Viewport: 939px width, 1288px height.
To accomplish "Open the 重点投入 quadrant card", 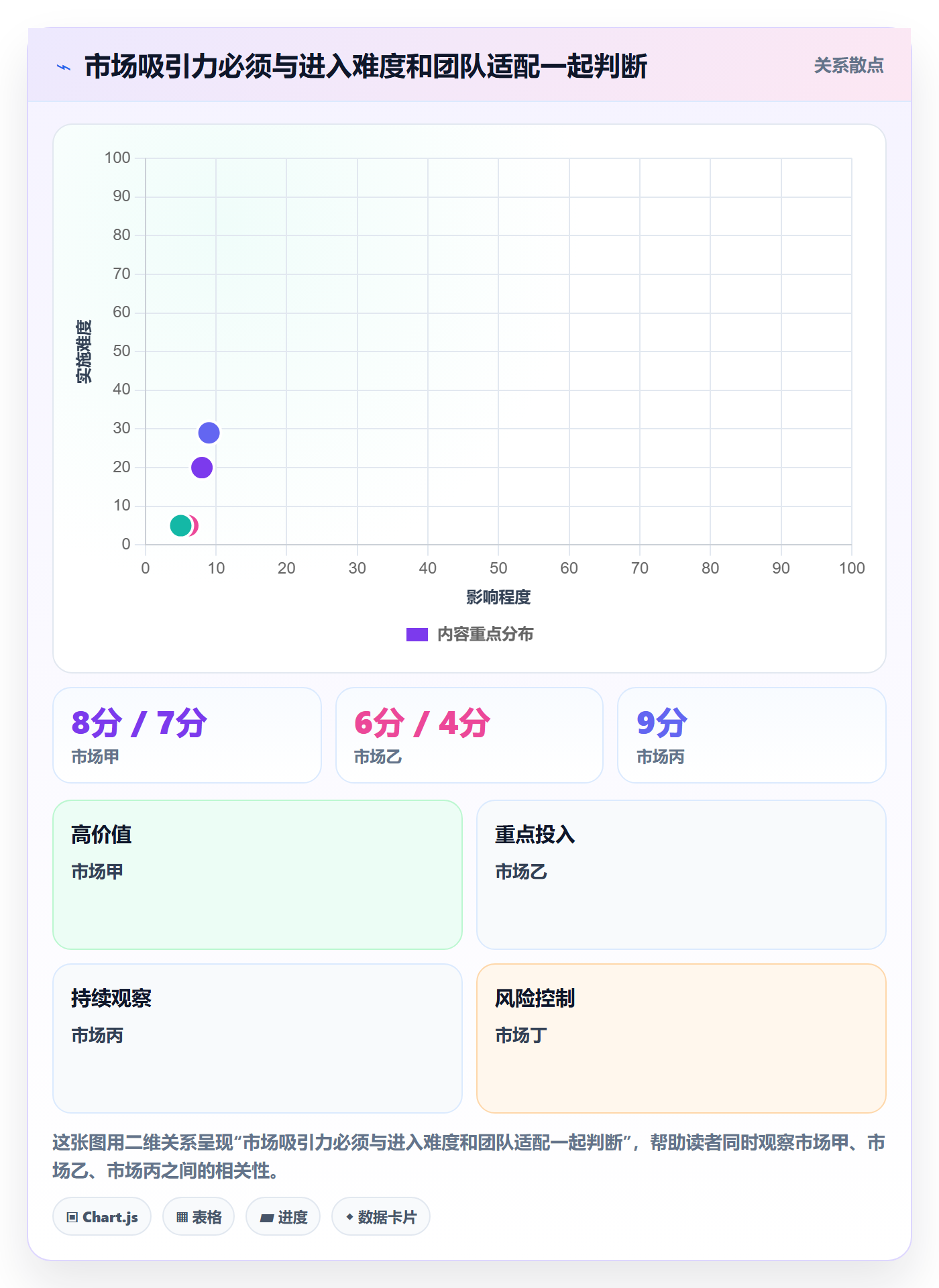I will click(x=681, y=875).
